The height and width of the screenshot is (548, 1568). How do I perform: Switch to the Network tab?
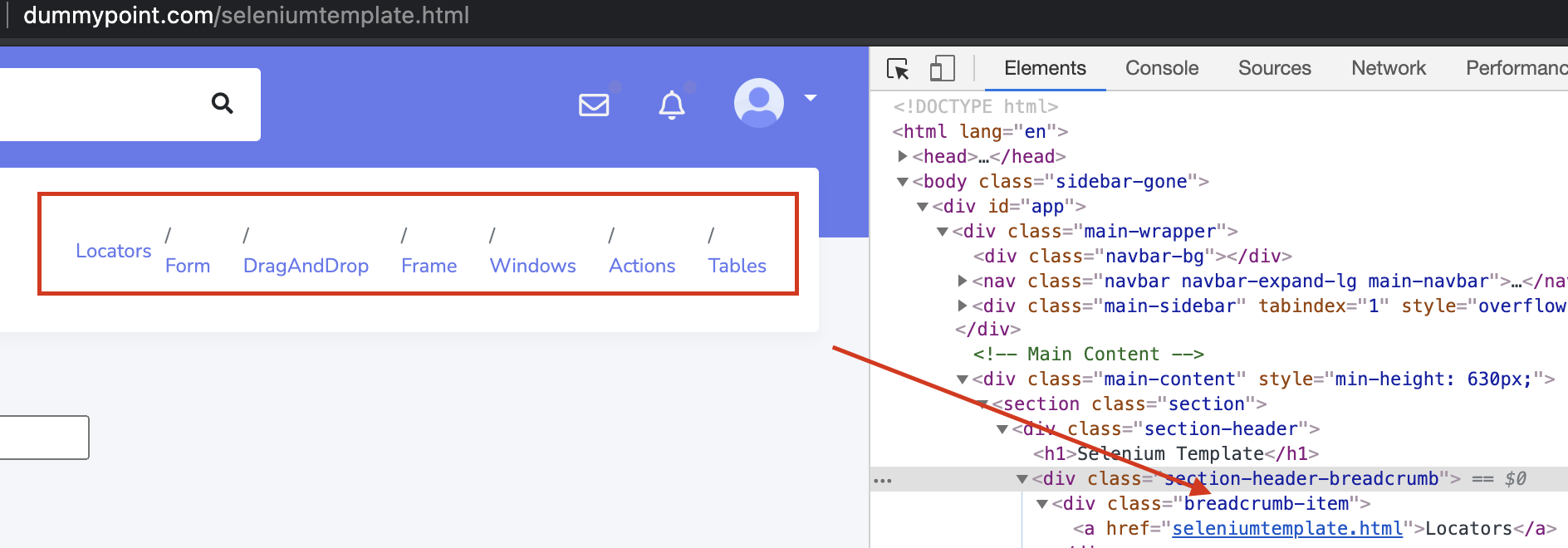point(1388,68)
